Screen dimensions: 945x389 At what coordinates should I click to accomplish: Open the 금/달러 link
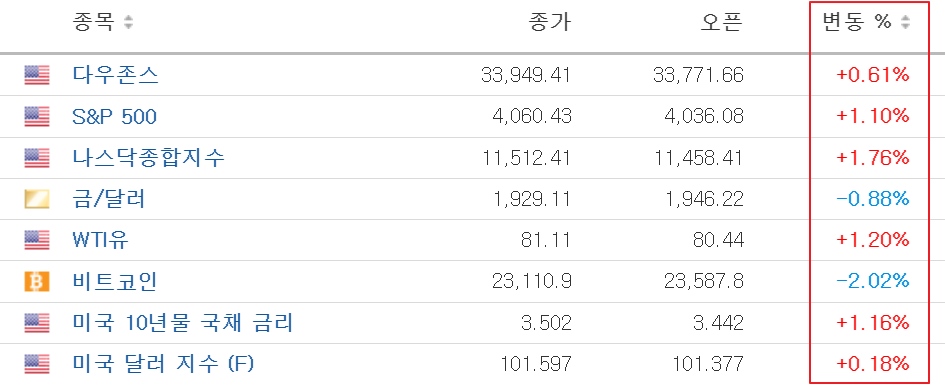[x=108, y=199]
